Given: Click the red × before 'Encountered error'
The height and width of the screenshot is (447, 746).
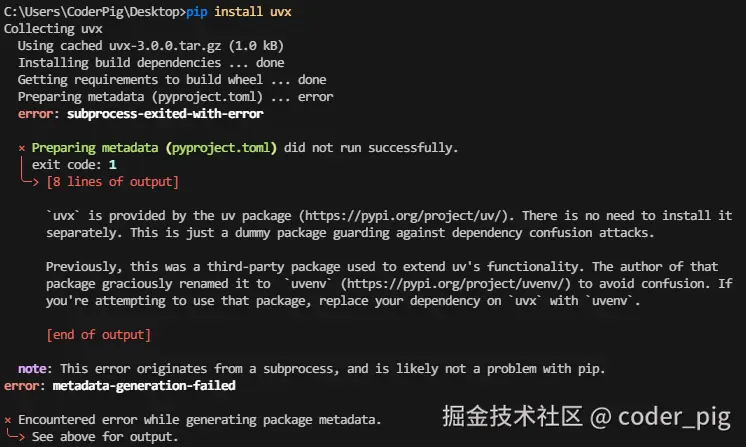Looking at the screenshot, I should (x=8, y=420).
